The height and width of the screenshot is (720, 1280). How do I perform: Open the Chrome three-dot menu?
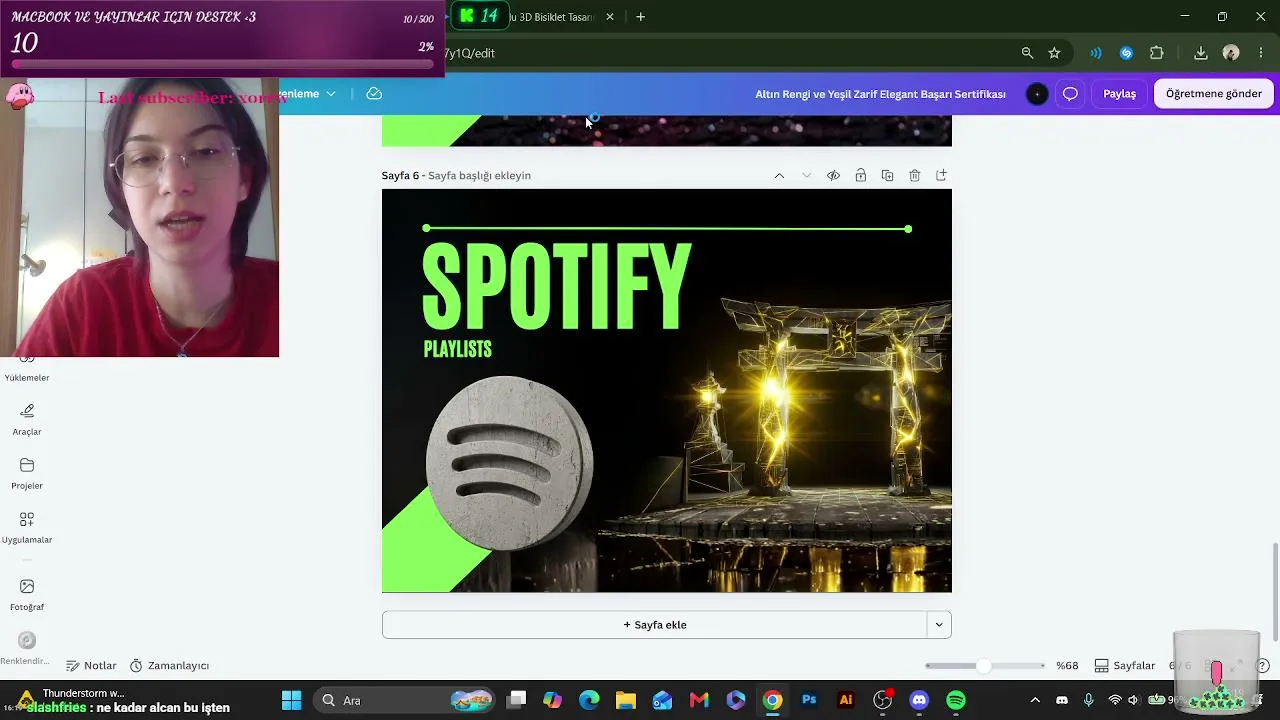point(1260,53)
